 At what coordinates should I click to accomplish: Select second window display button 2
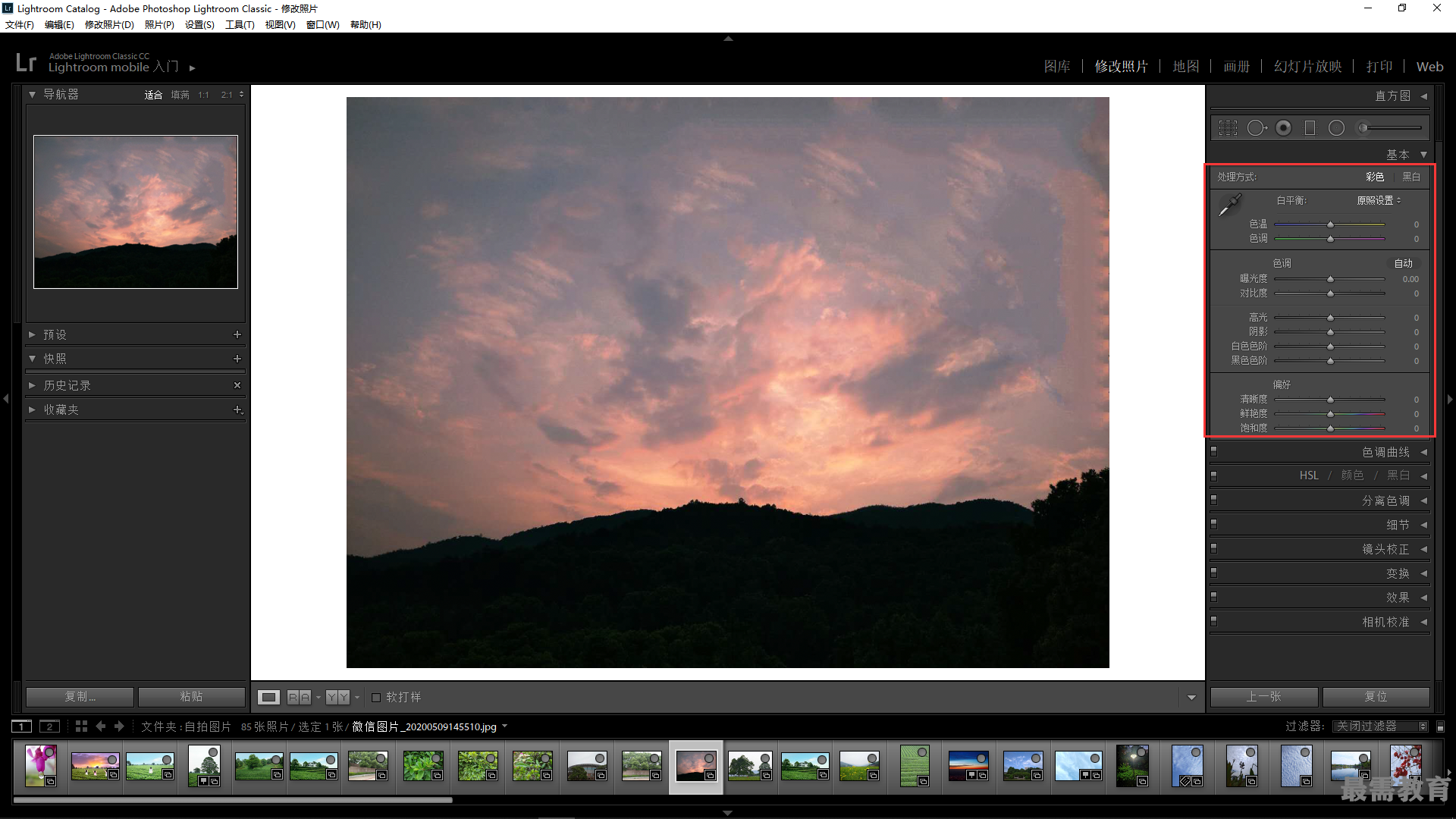click(49, 726)
